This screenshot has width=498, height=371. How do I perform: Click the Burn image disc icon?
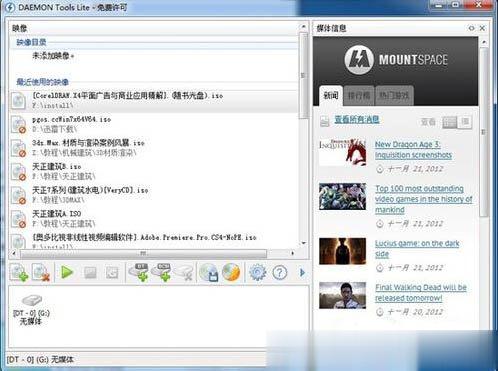[231, 272]
